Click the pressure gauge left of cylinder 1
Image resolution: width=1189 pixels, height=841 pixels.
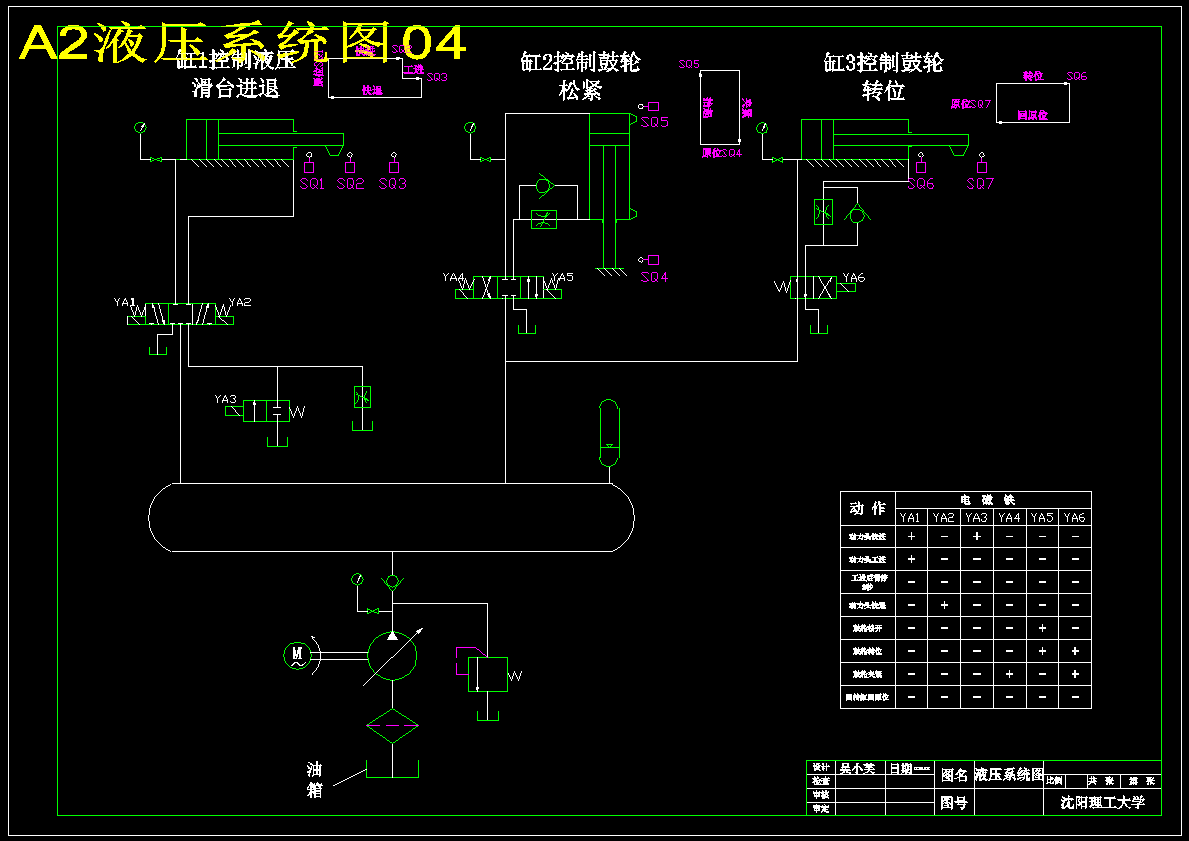[140, 127]
